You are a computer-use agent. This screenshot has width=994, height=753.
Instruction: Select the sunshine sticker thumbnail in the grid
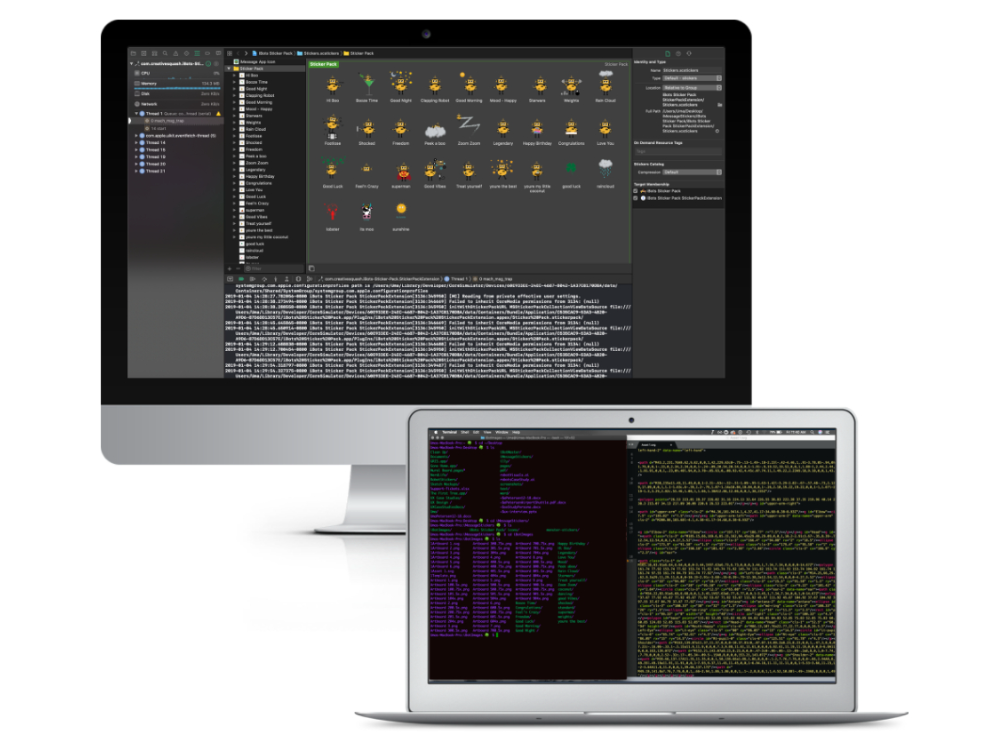point(401,212)
